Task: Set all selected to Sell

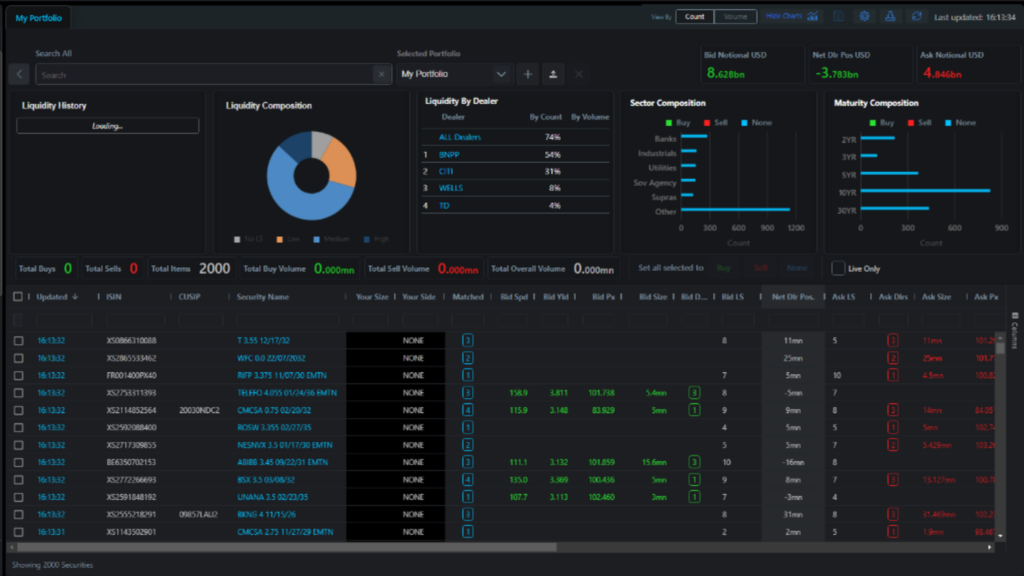Action: (760, 268)
